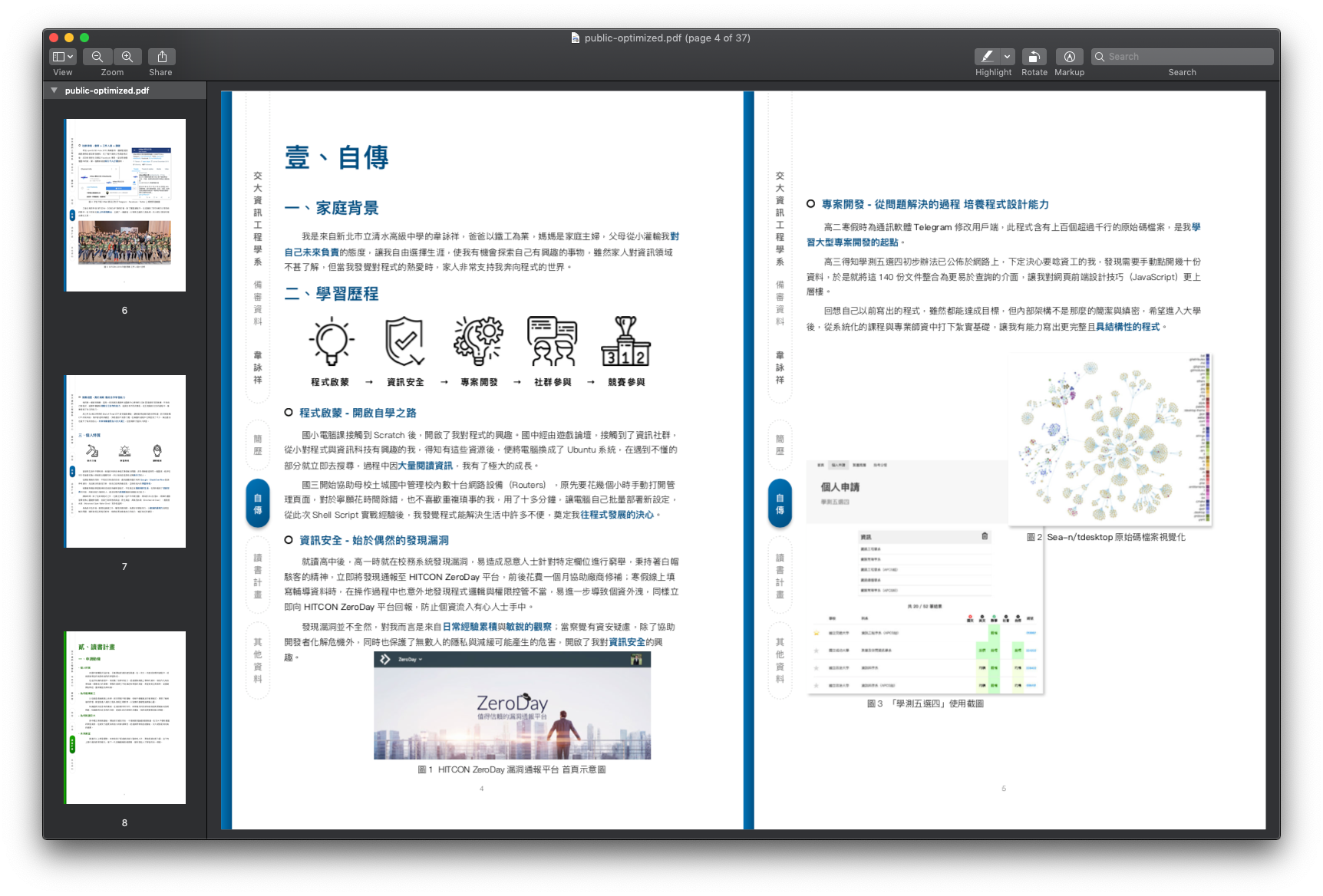Open the page 8 thumbnail with green heading

[x=126, y=717]
